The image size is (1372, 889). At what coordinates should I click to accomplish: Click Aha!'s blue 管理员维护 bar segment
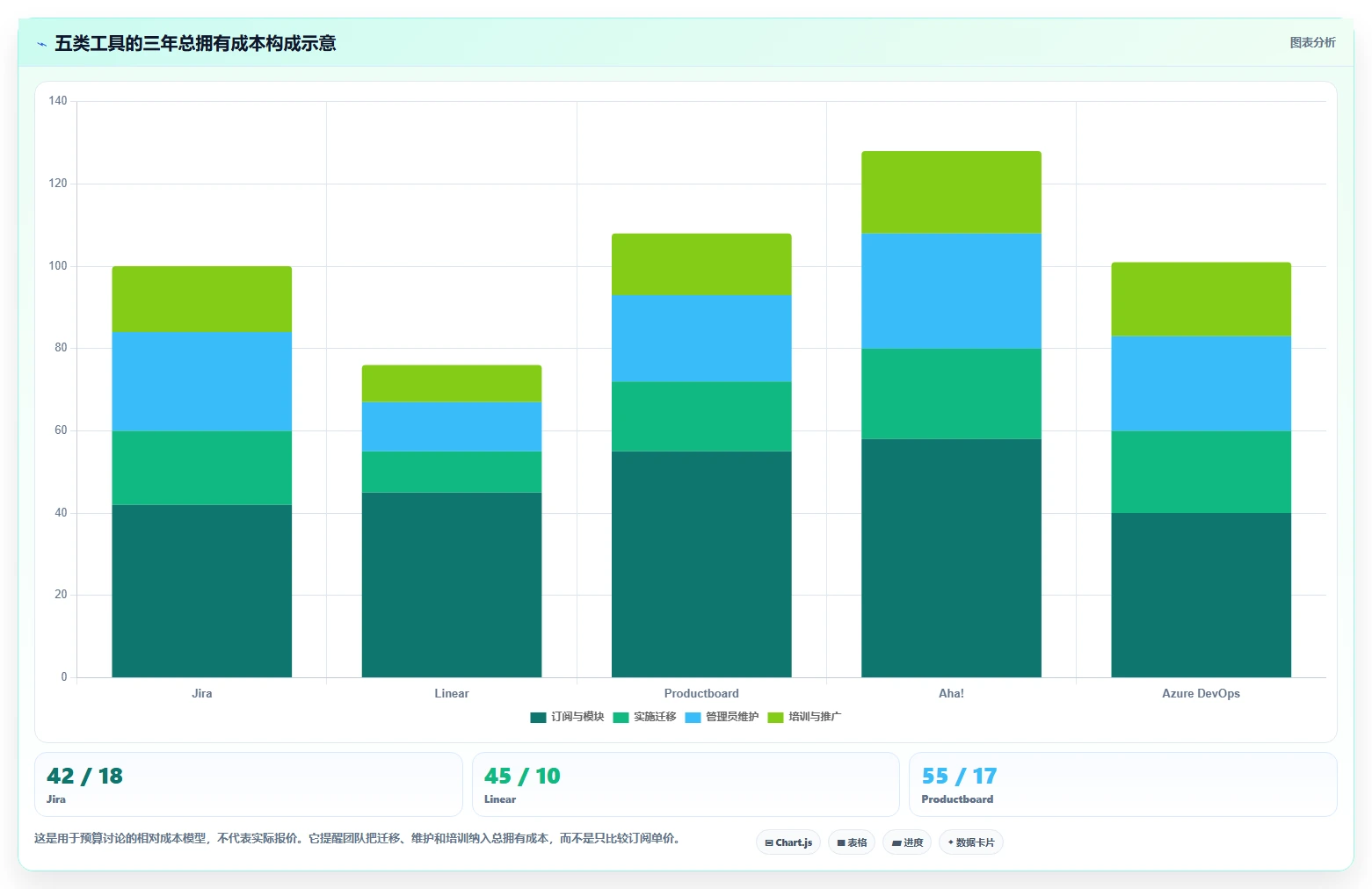(951, 292)
